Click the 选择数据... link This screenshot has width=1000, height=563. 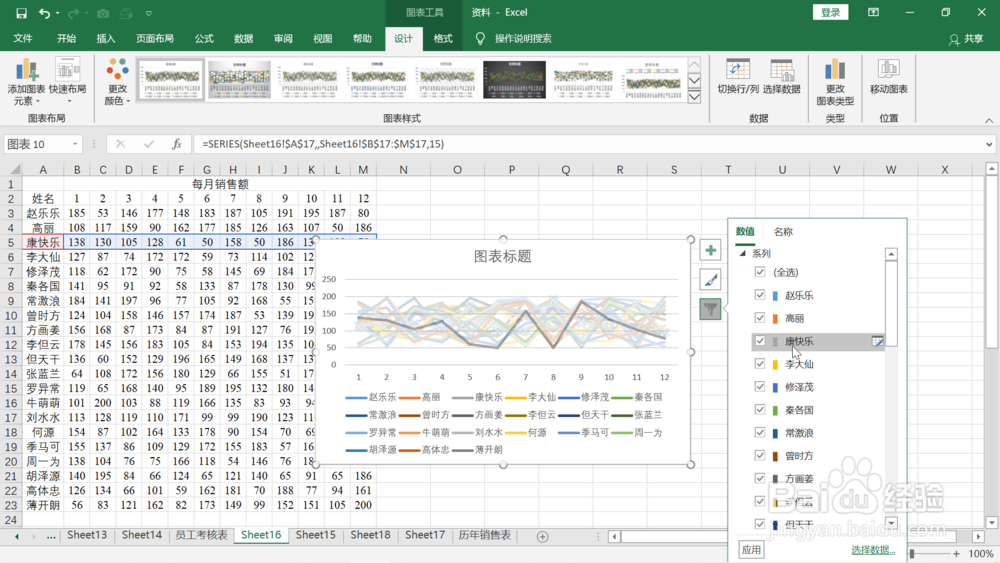(873, 550)
